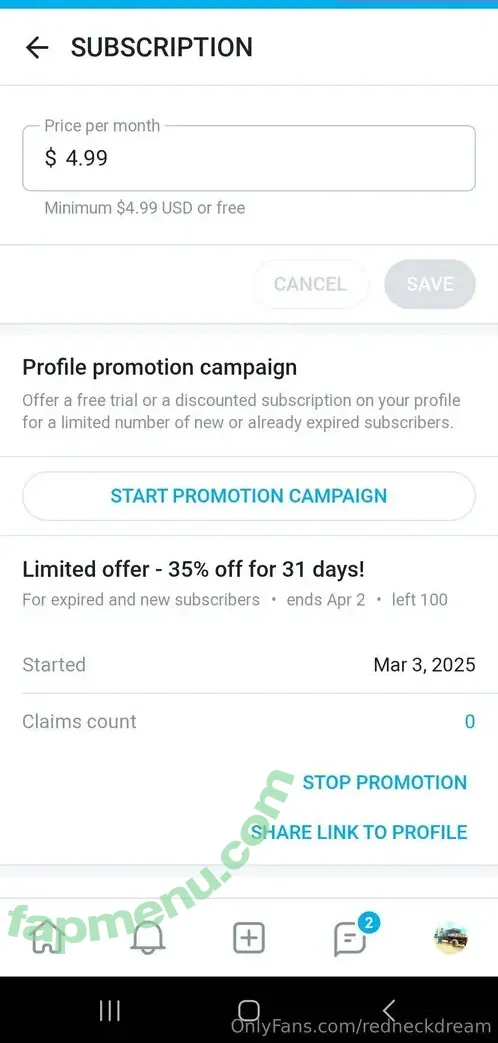This screenshot has height=1043, width=498.
Task: Stop the current promotion
Action: pos(385,782)
